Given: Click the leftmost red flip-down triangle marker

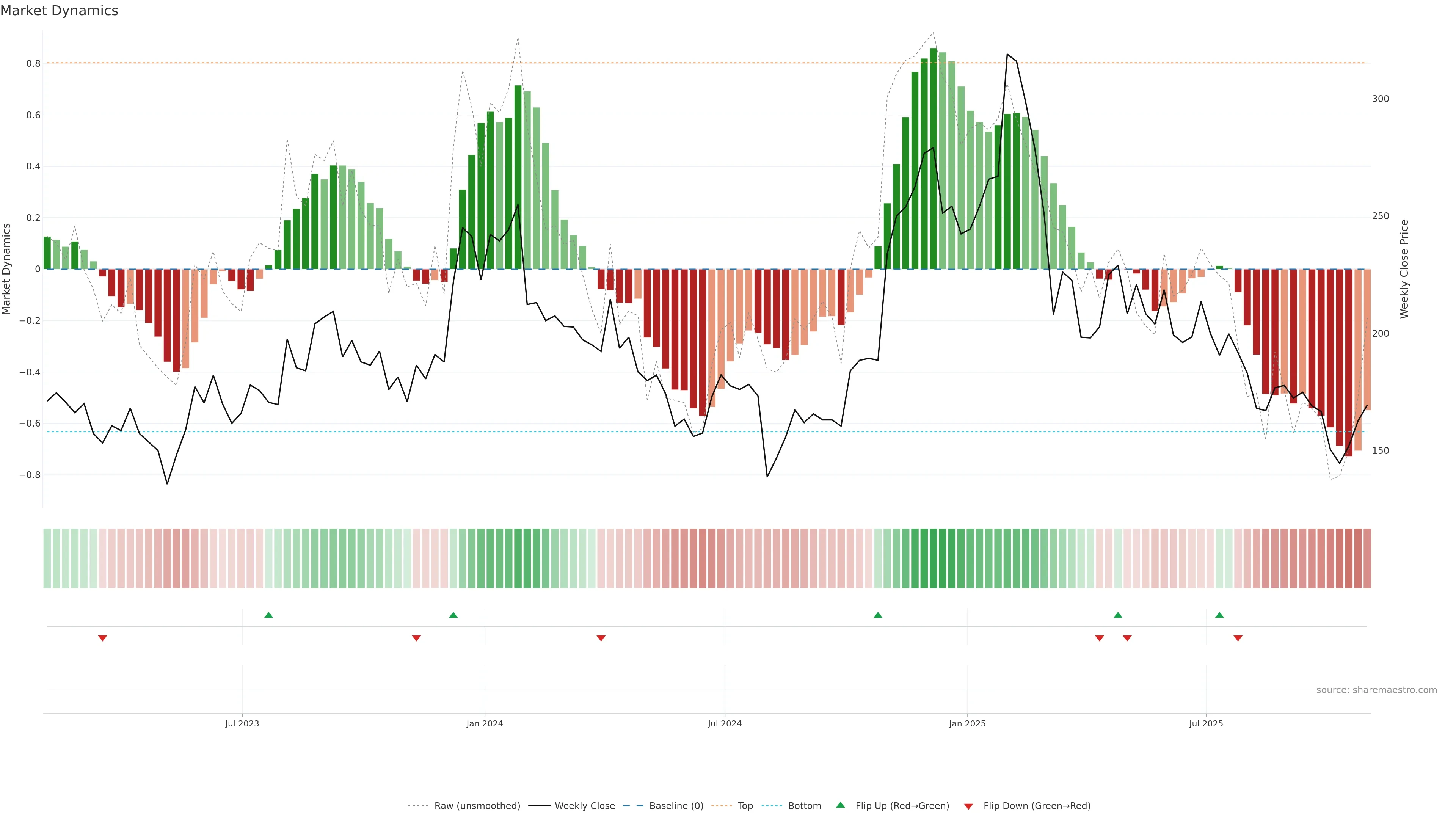Looking at the screenshot, I should (102, 638).
